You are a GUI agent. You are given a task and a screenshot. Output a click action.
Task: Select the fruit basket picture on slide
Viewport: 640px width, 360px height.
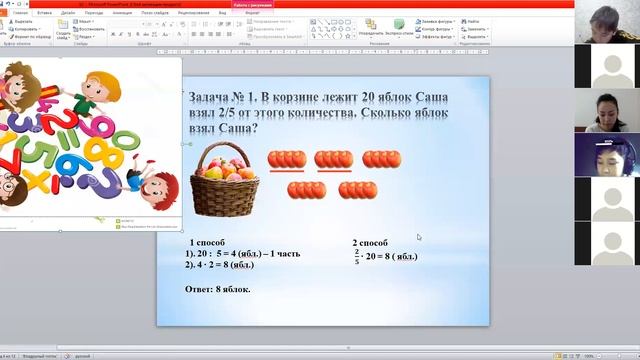pyautogui.click(x=224, y=179)
